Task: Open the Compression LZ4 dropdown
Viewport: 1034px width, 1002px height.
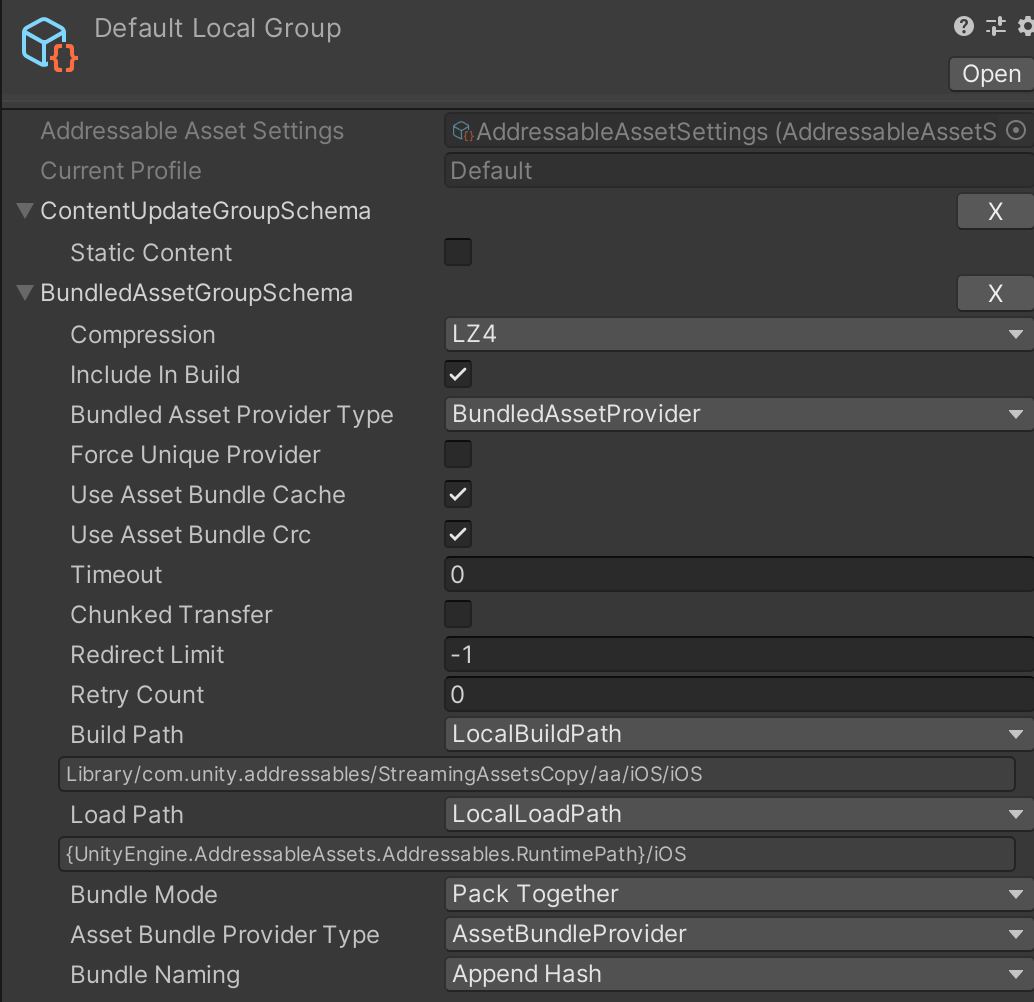Action: (x=738, y=335)
